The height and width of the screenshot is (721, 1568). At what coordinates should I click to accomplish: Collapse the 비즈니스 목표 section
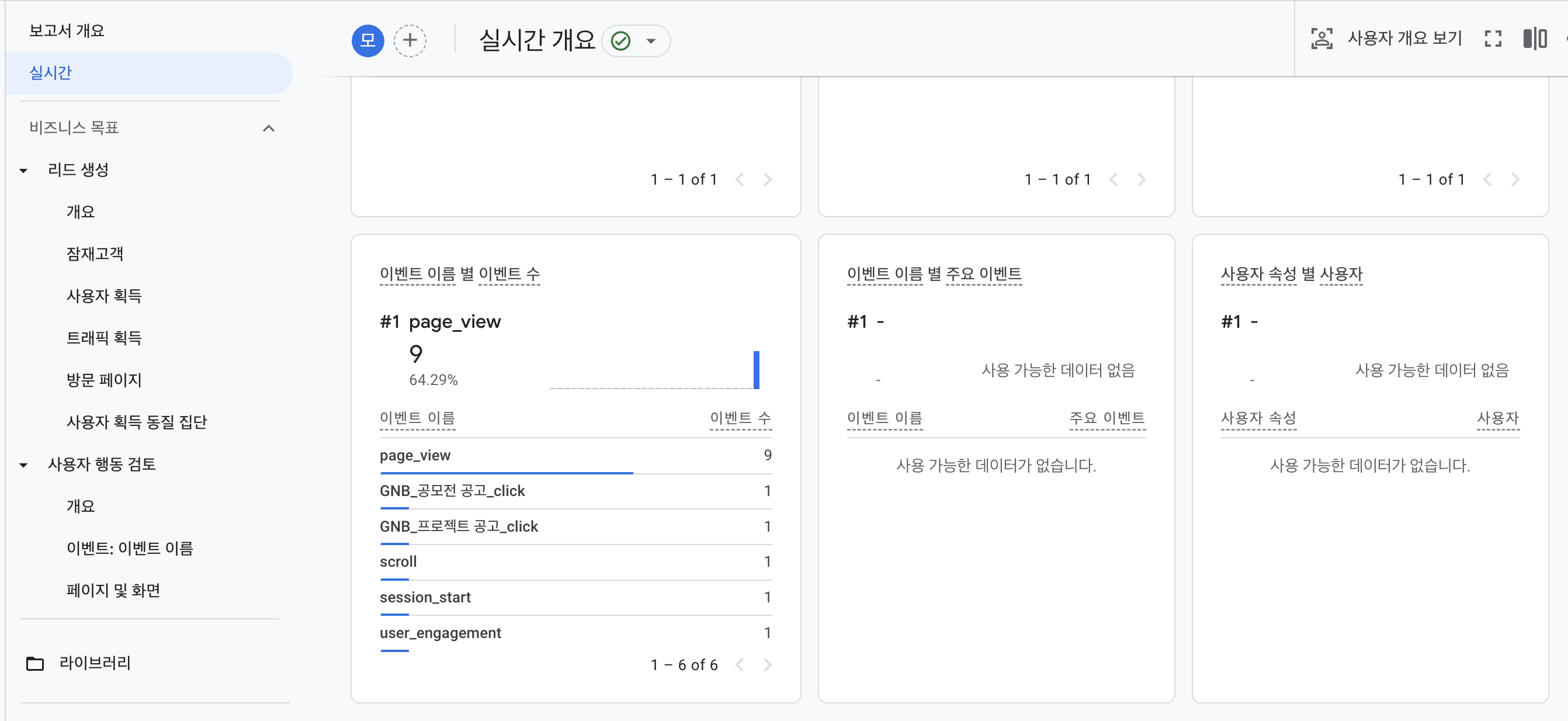coord(268,128)
